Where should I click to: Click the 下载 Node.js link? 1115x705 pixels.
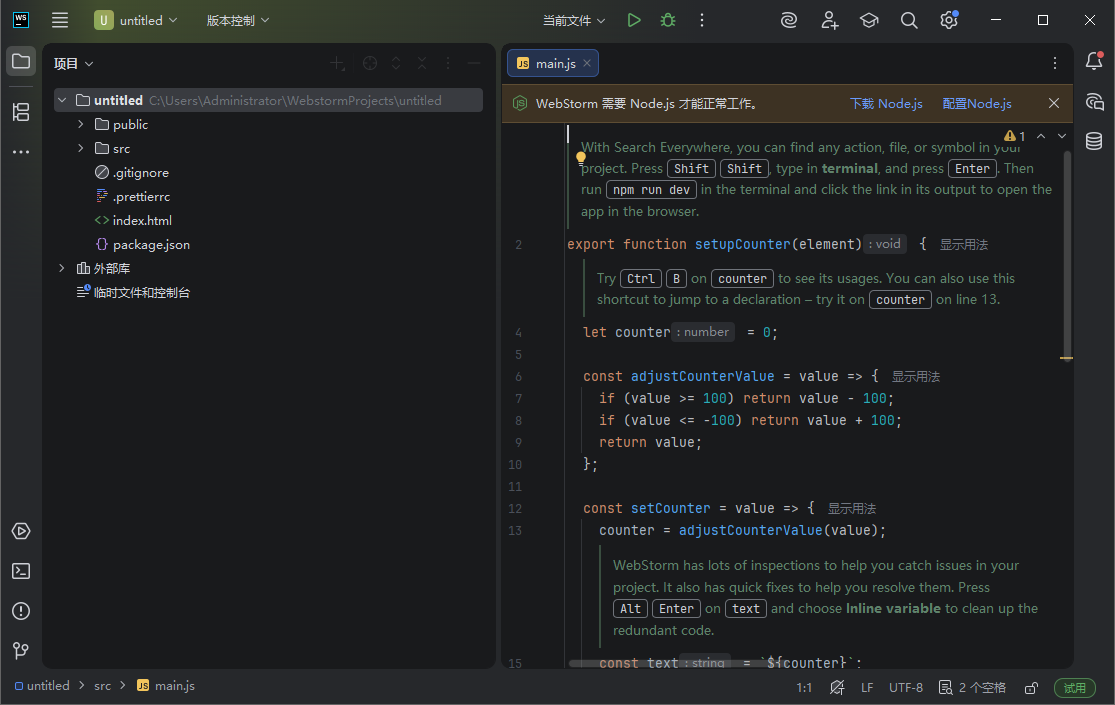click(886, 102)
